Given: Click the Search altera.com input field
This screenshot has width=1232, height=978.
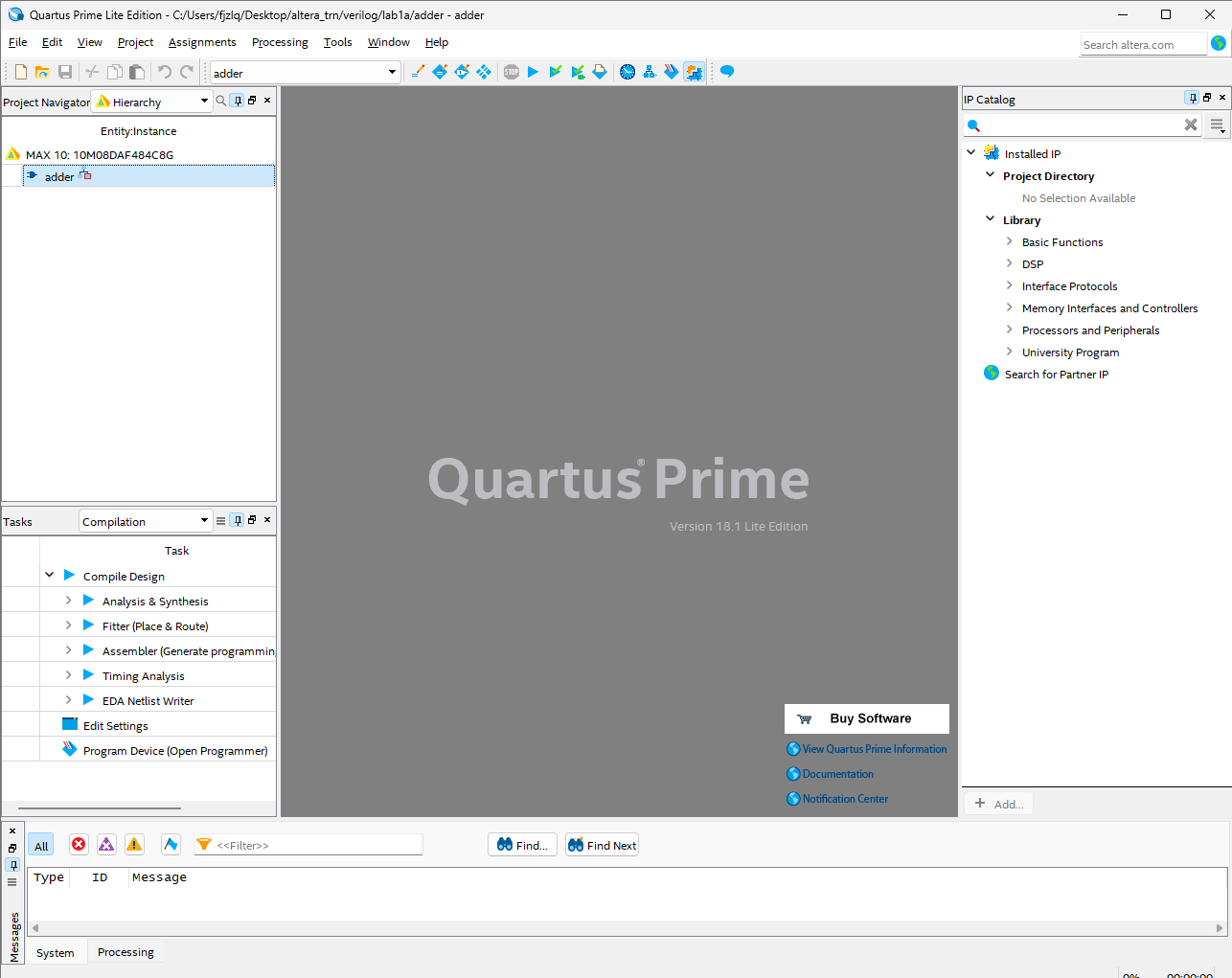Looking at the screenshot, I should click(1143, 44).
